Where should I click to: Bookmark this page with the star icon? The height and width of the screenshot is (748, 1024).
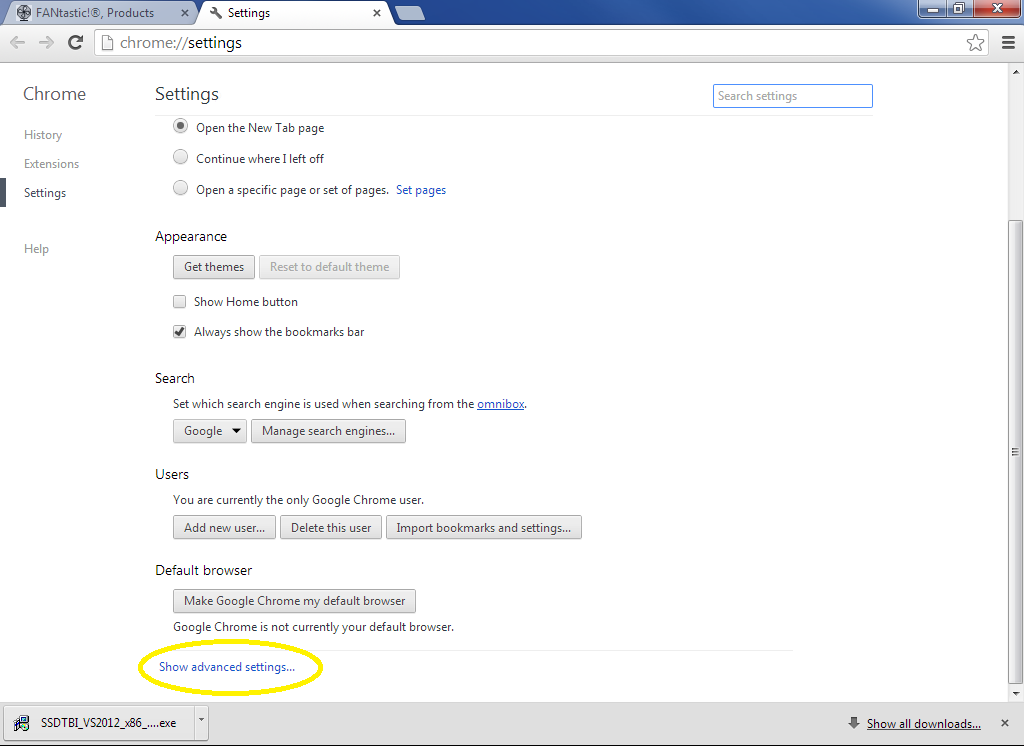click(975, 42)
